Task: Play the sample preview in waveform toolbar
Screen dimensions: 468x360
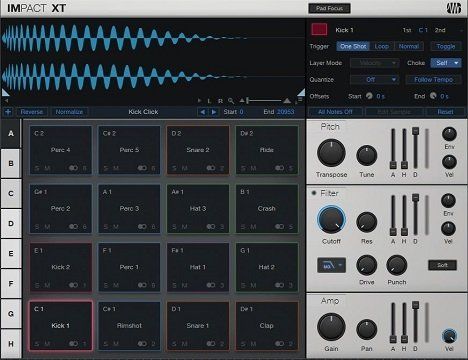Action: click(199, 100)
